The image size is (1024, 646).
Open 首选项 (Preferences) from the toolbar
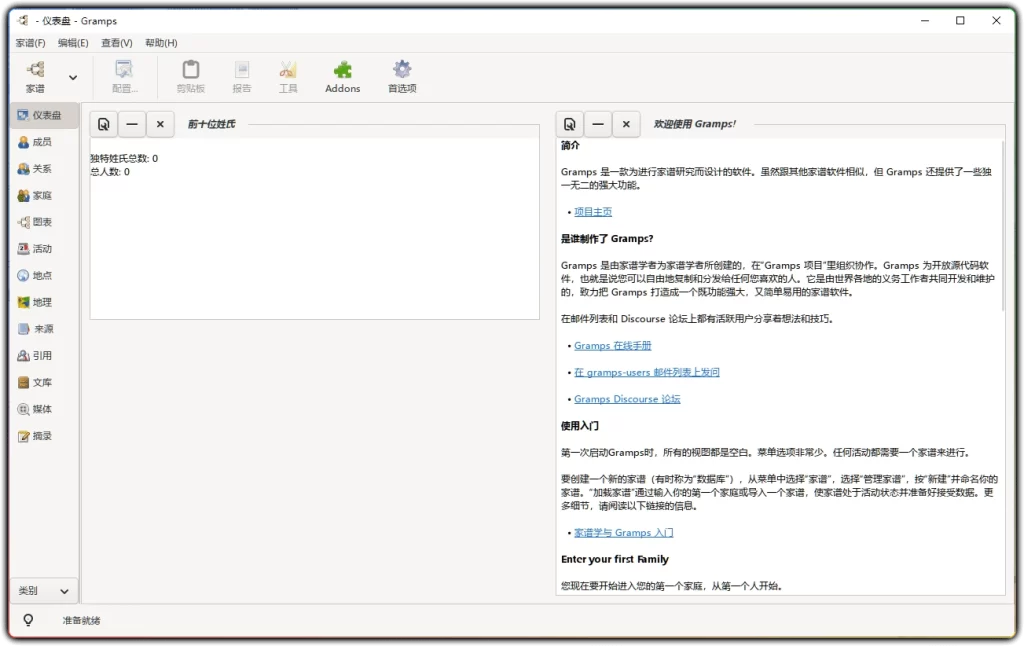pos(402,75)
